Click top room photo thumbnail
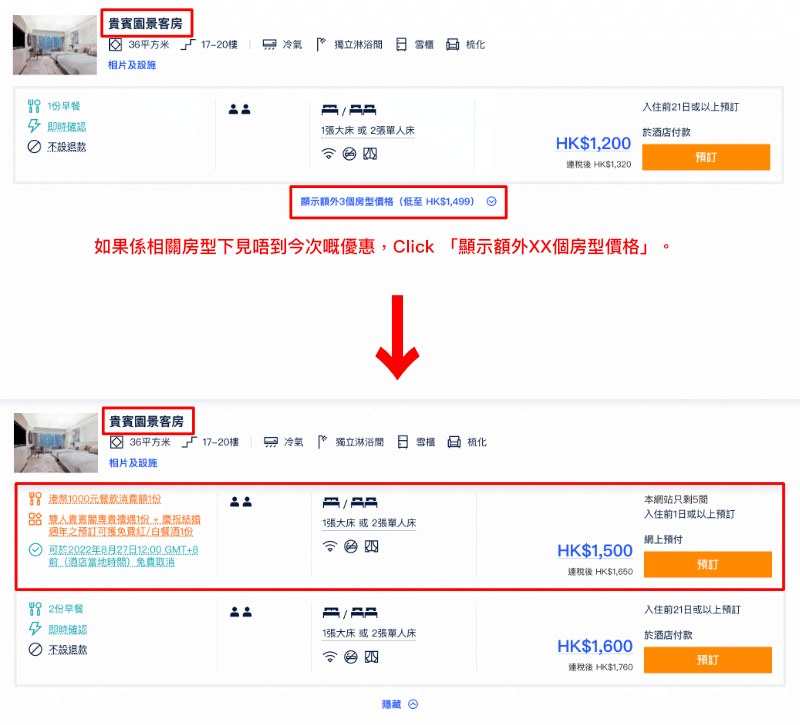800x725 pixels. [x=55, y=45]
